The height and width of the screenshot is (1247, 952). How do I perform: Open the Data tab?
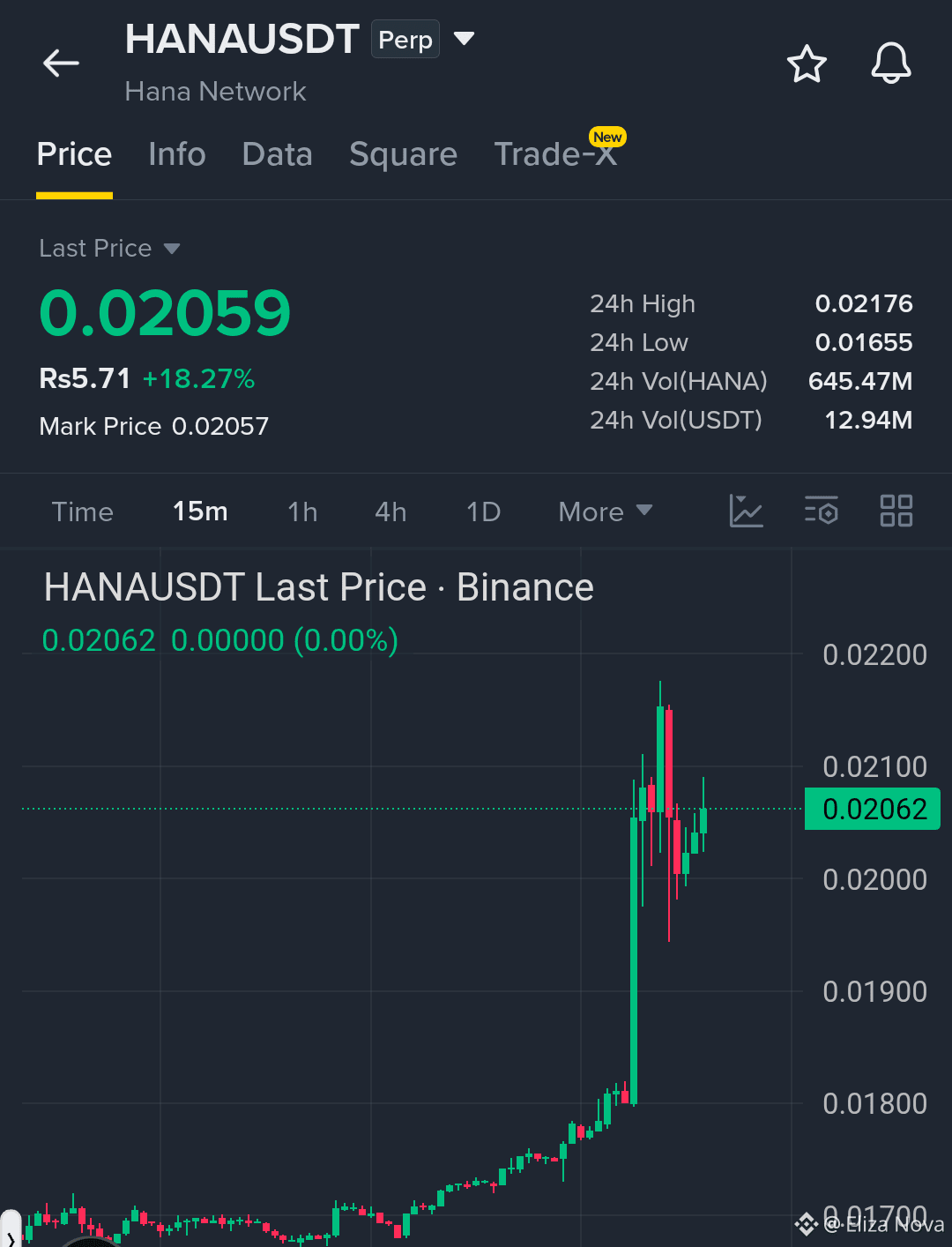pyautogui.click(x=278, y=154)
